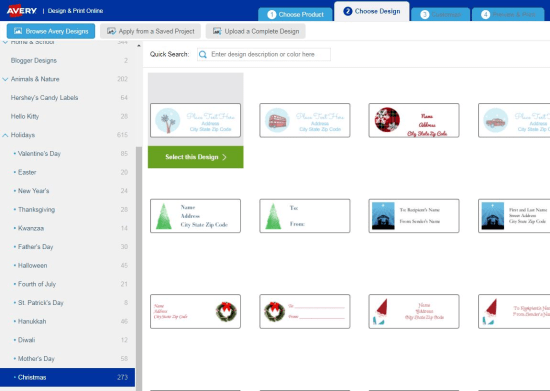Click the Browse Avery Designs image icon
550x391 pixels.
click(18, 31)
